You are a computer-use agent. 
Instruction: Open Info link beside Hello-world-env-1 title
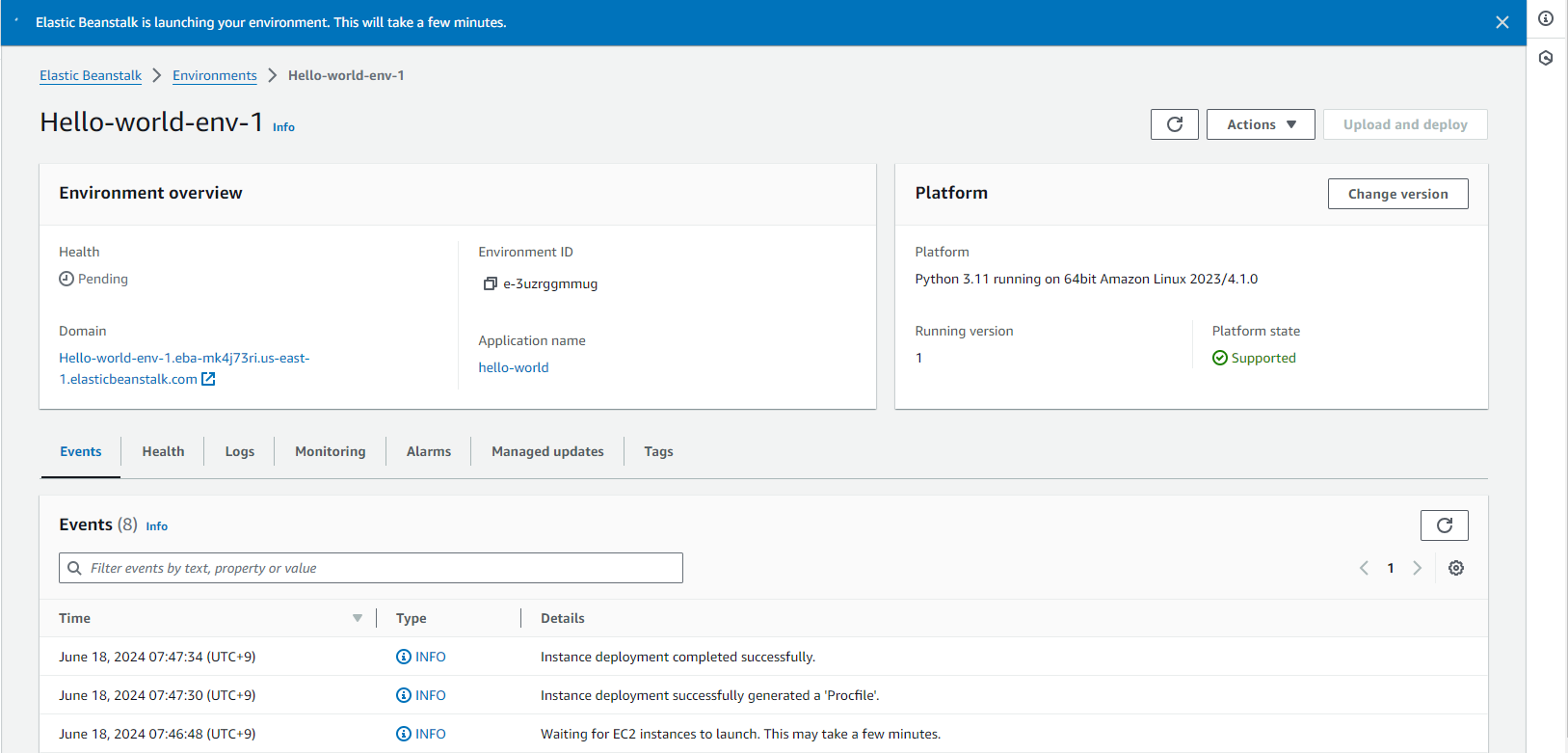pyautogui.click(x=283, y=127)
